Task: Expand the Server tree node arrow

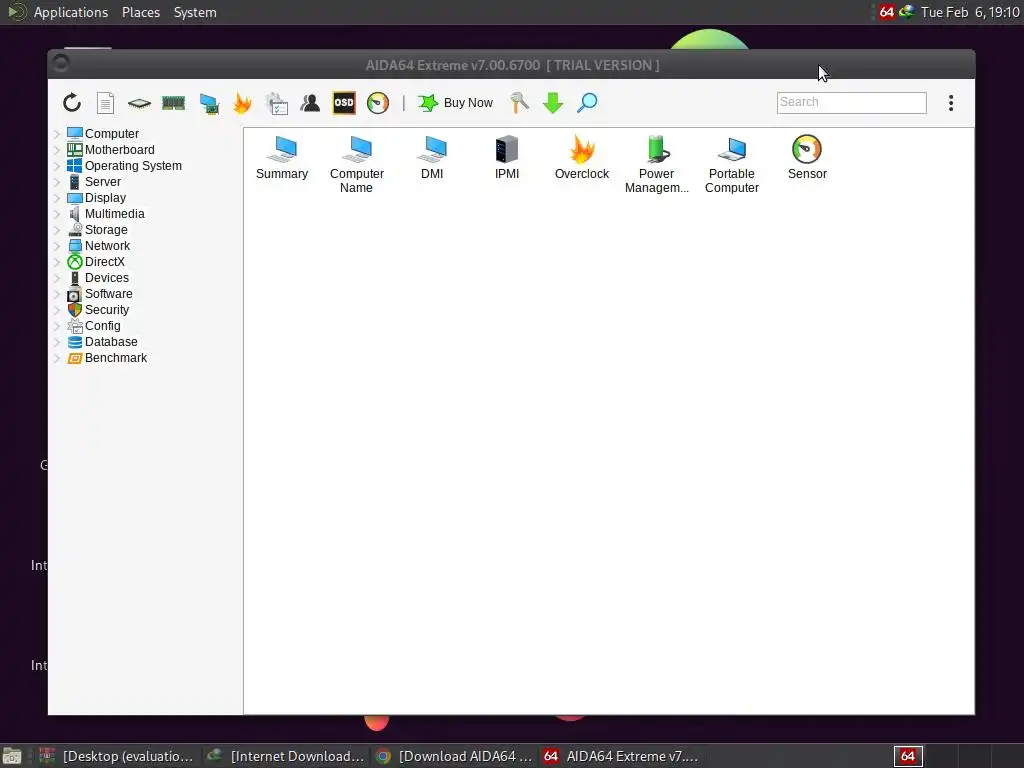Action: point(57,182)
